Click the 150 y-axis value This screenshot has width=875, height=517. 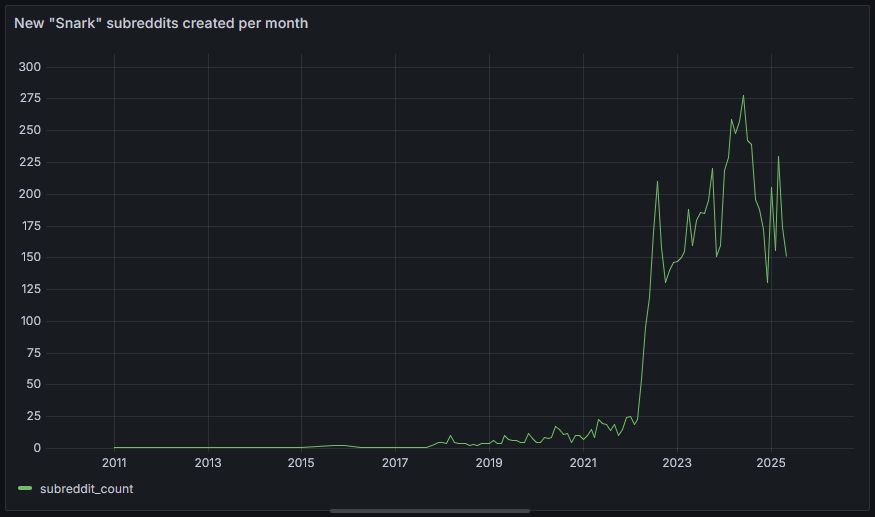tap(30, 257)
